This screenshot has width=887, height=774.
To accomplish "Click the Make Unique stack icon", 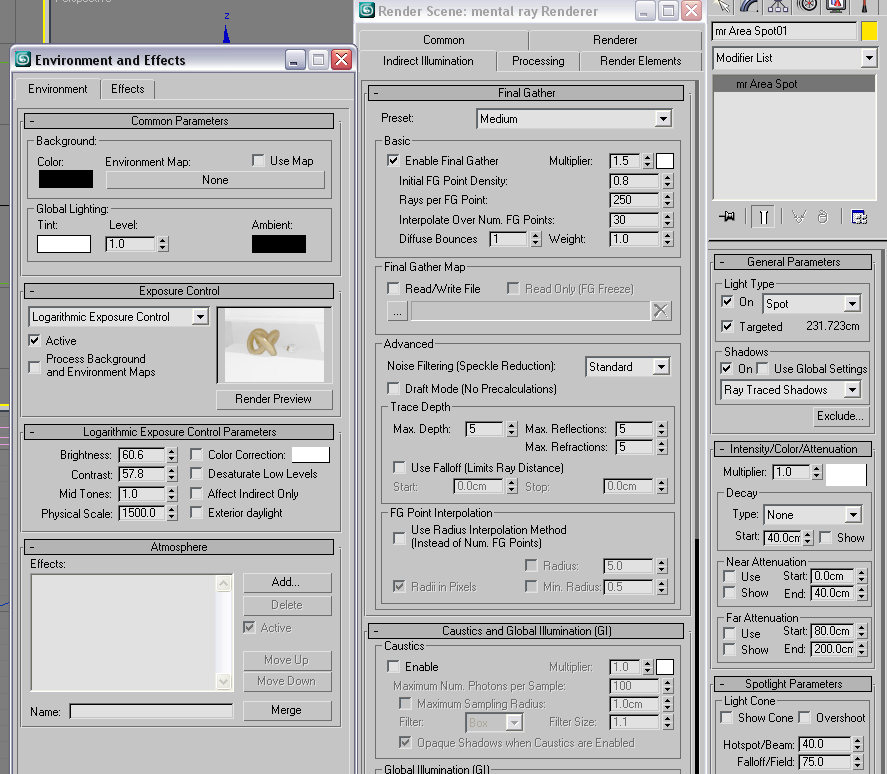I will 799,217.
